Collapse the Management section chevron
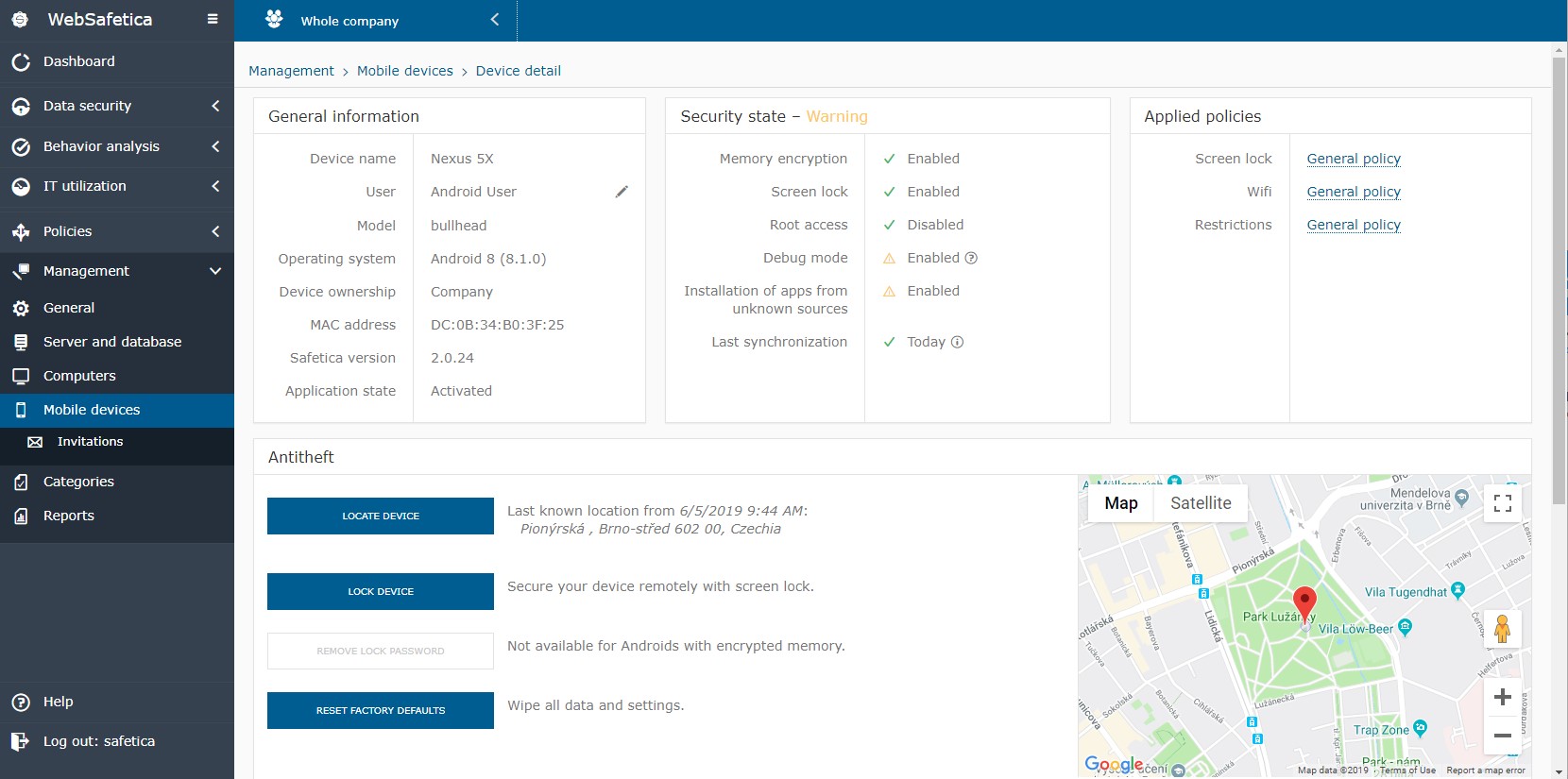 [x=215, y=271]
